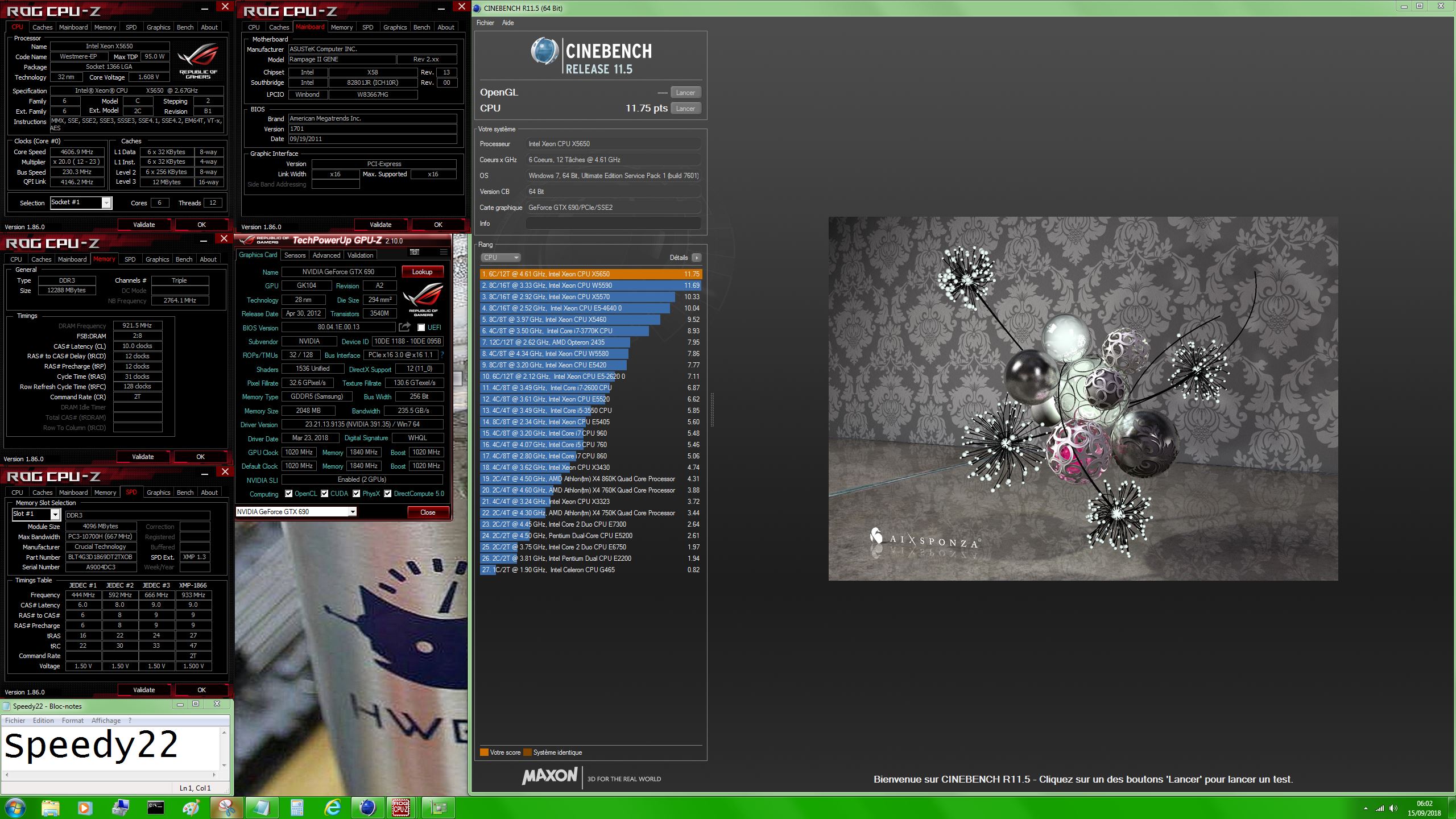Open the Fichier menu in Cinebench
The width and height of the screenshot is (1456, 819).
485,23
